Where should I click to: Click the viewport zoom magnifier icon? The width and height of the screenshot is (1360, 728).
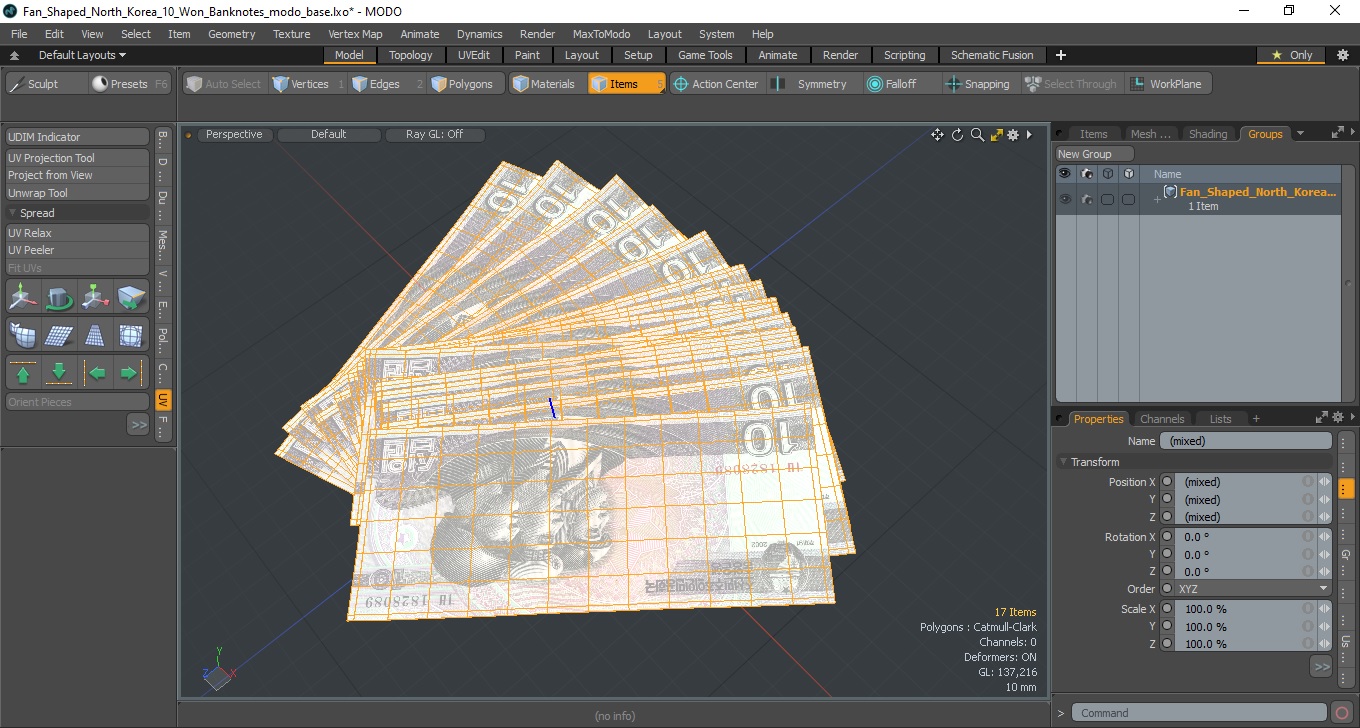click(977, 135)
